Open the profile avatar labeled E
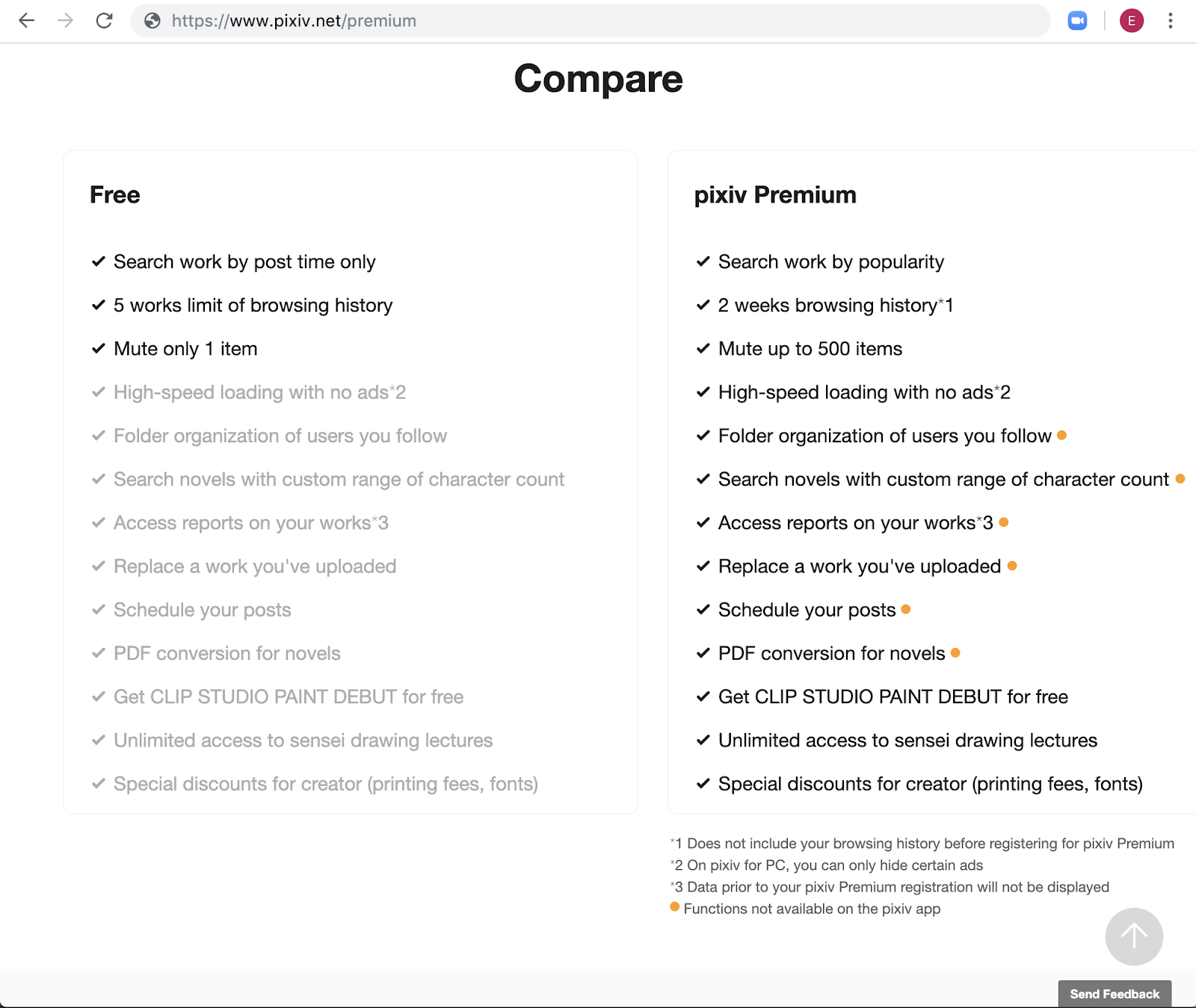The image size is (1196, 1008). tap(1131, 21)
